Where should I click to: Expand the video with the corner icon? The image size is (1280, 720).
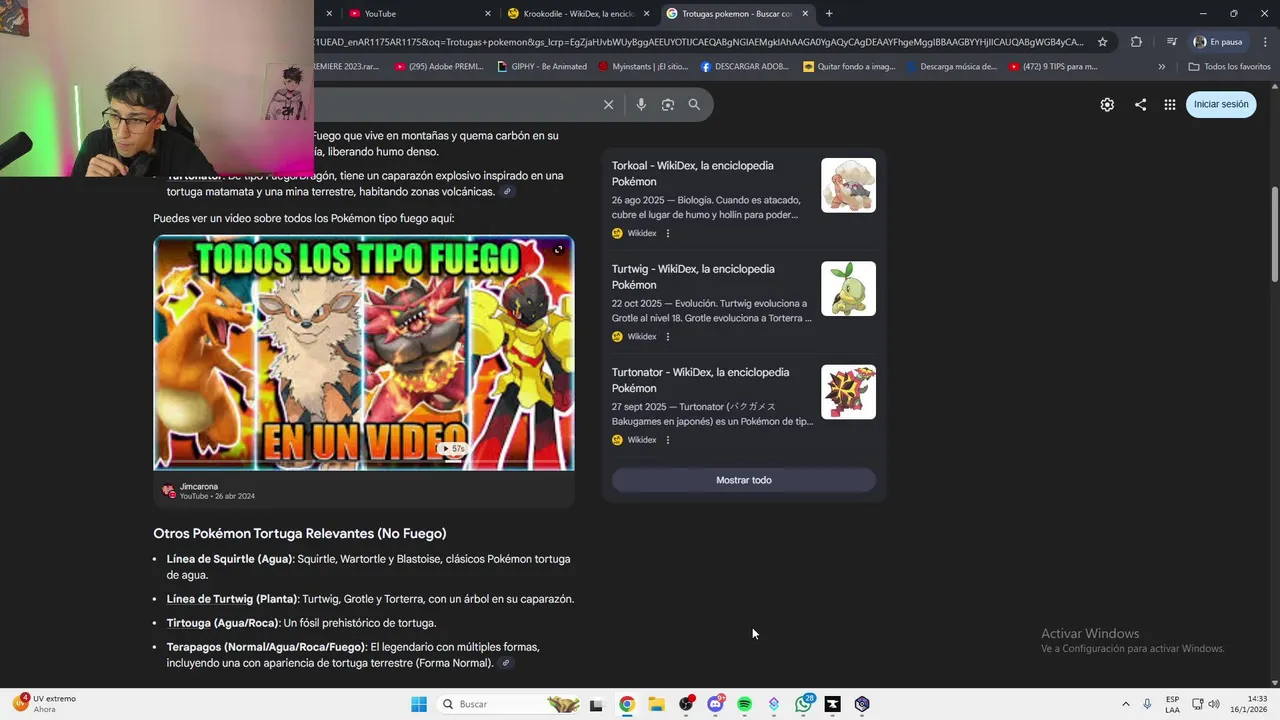tap(558, 250)
